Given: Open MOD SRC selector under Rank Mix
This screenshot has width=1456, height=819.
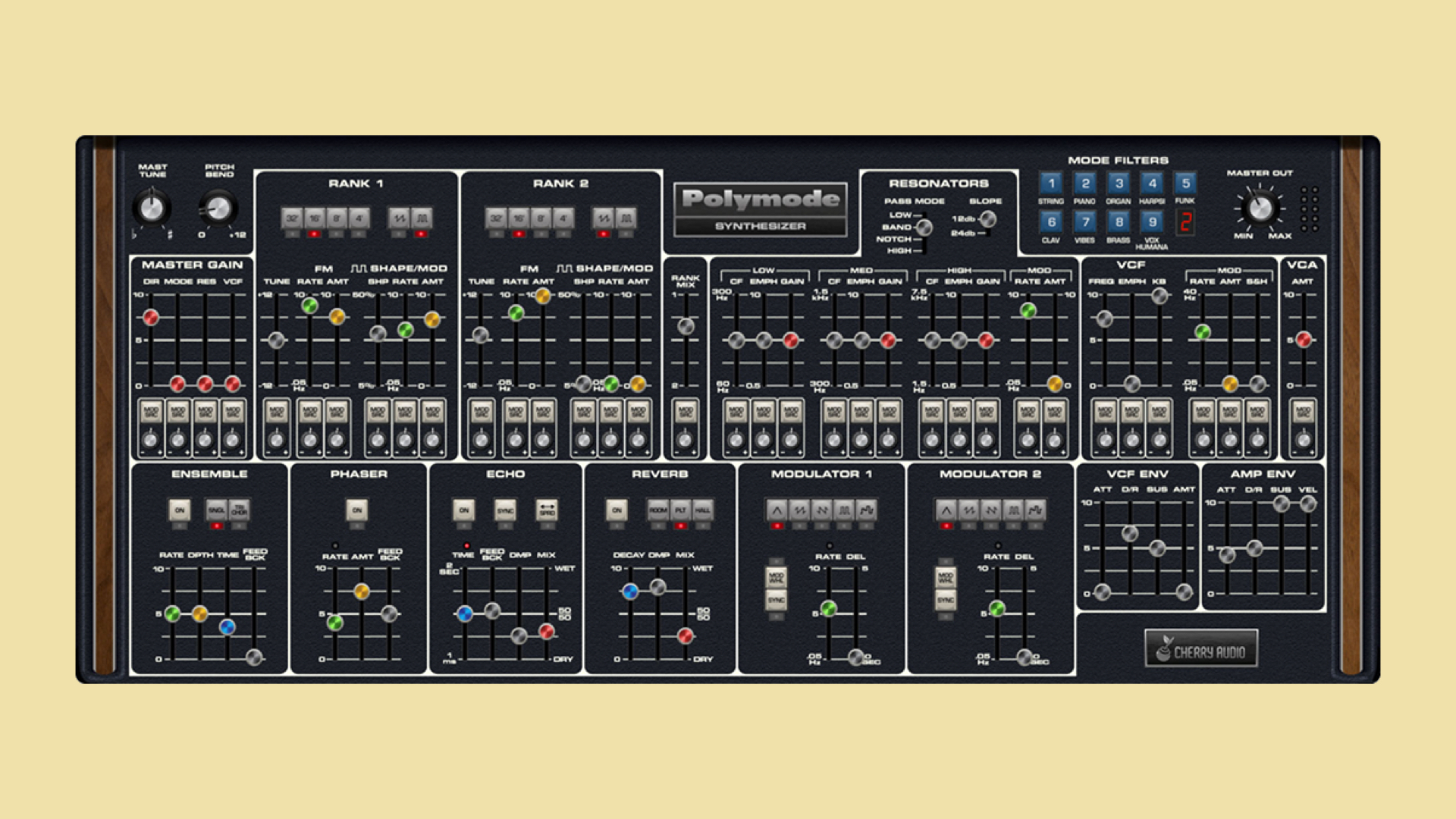Looking at the screenshot, I should tap(685, 412).
